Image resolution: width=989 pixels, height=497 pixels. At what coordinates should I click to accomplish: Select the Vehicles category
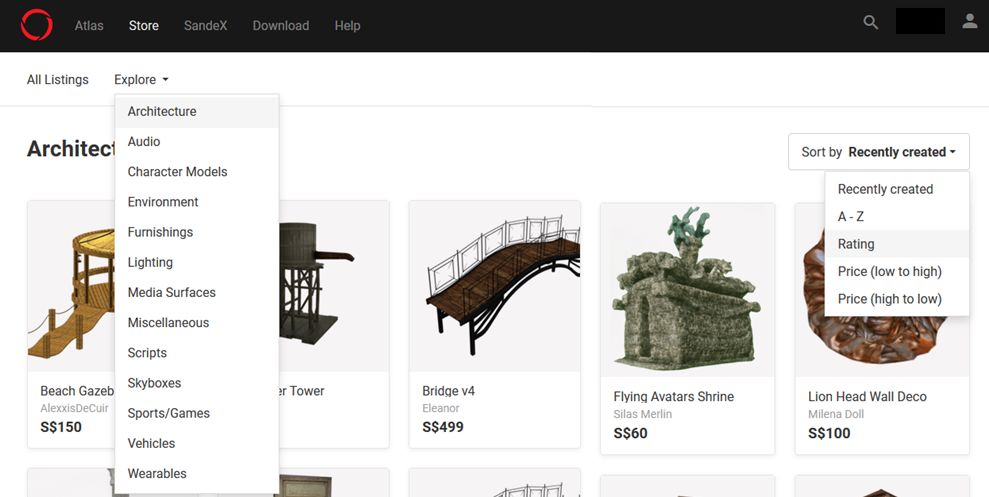click(x=151, y=444)
